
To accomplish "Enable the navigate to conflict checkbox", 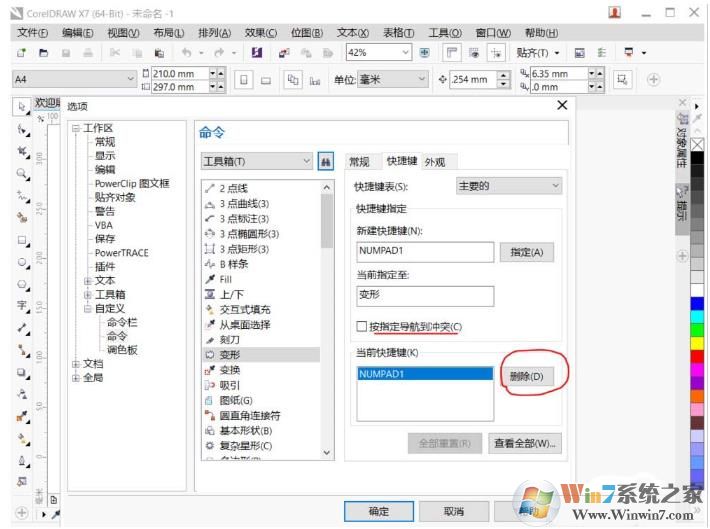I will tap(362, 327).
